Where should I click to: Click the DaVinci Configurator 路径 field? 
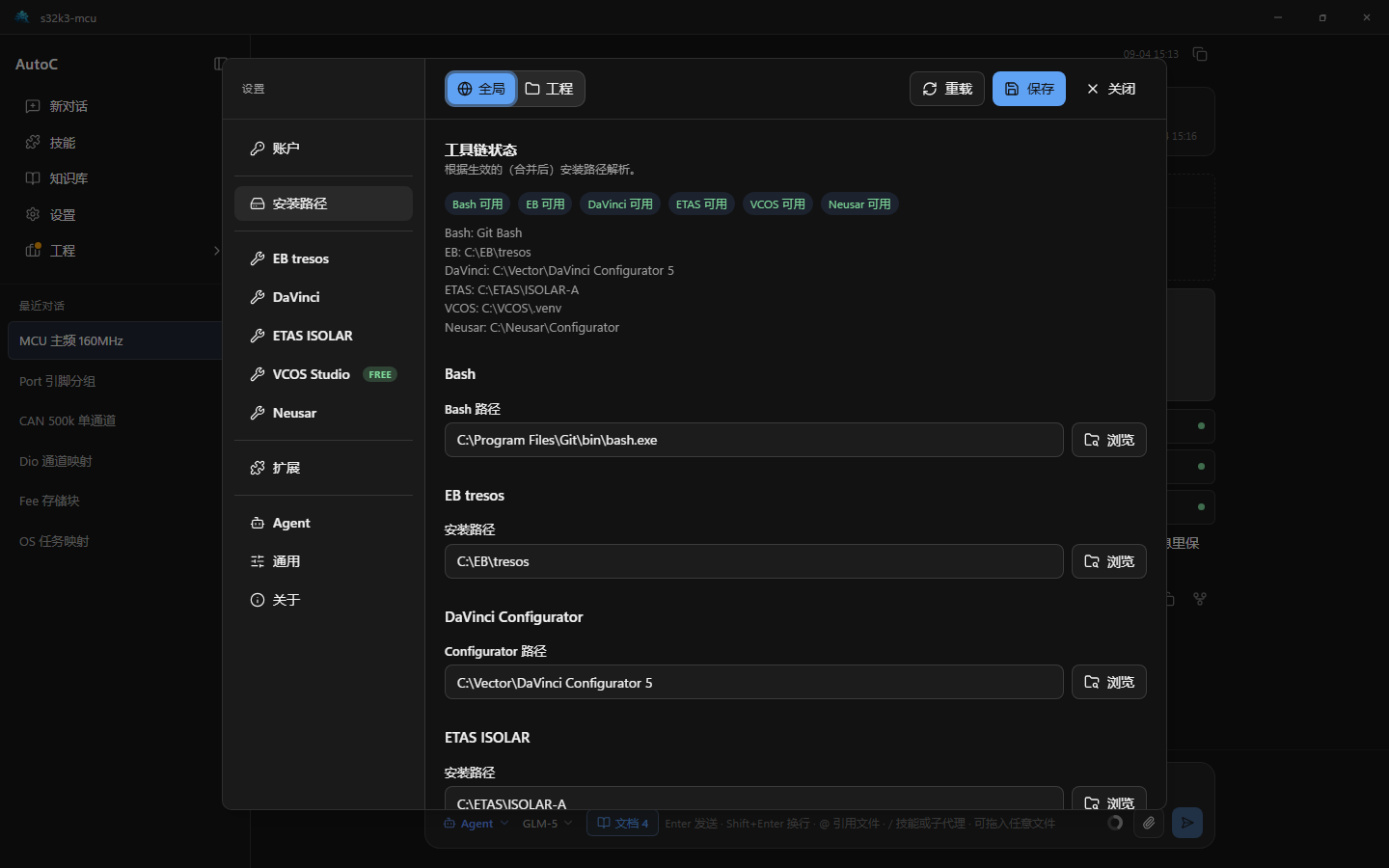754,682
